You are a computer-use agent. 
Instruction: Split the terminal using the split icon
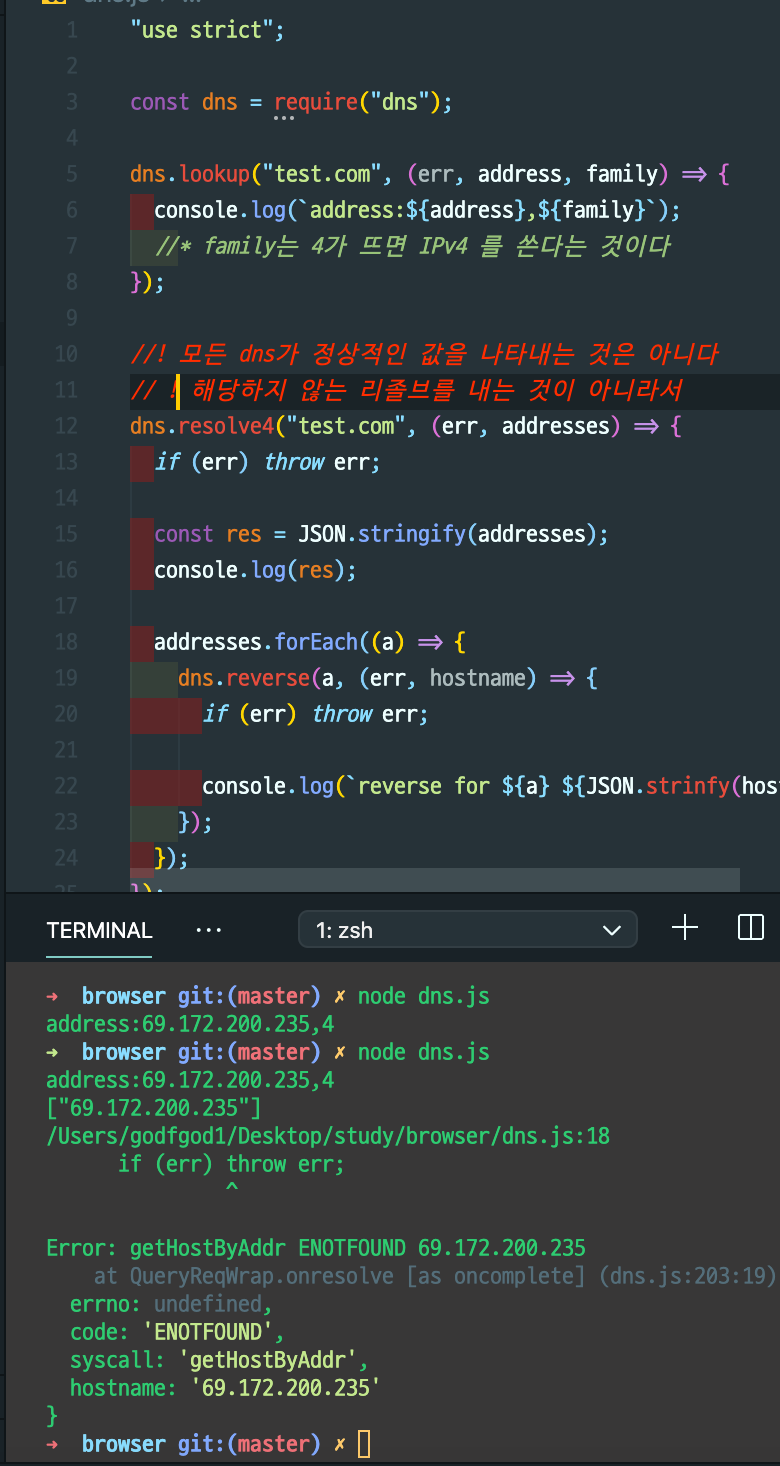(750, 928)
